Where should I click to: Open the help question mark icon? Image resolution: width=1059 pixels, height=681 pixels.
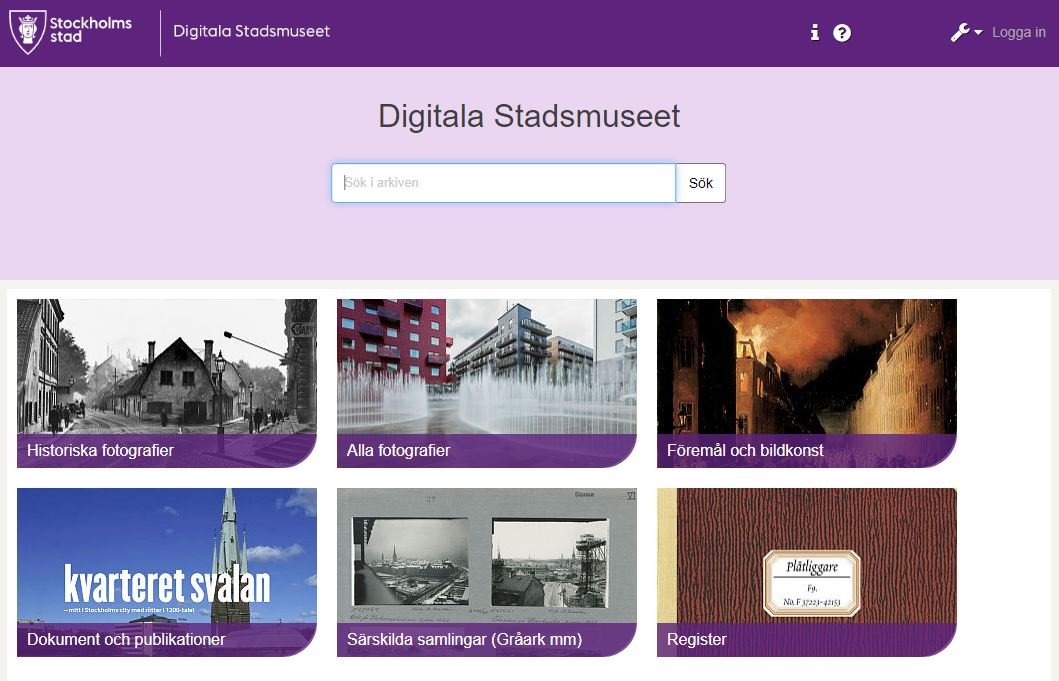click(842, 32)
